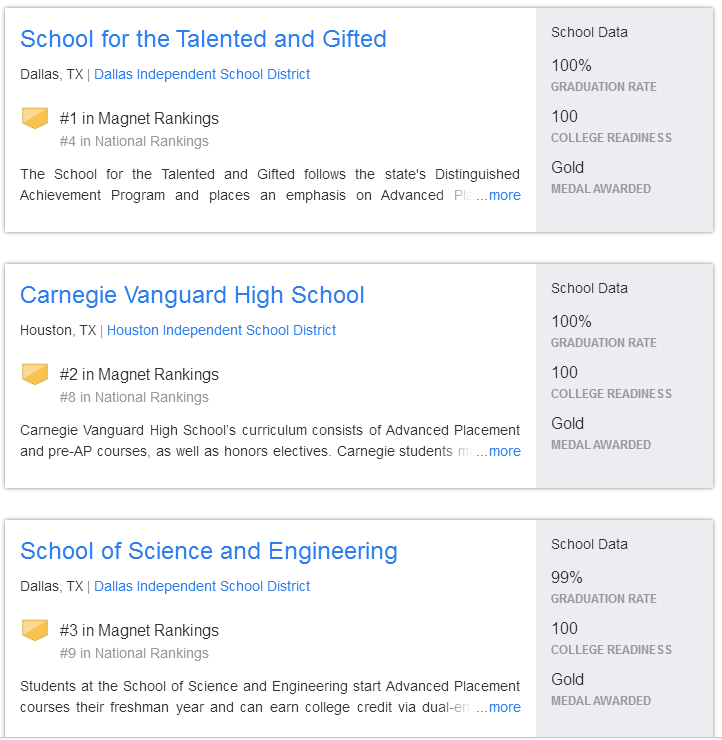Image resolution: width=722 pixels, height=740 pixels.
Task: Click the School Data heading in the first card
Action: click(589, 32)
